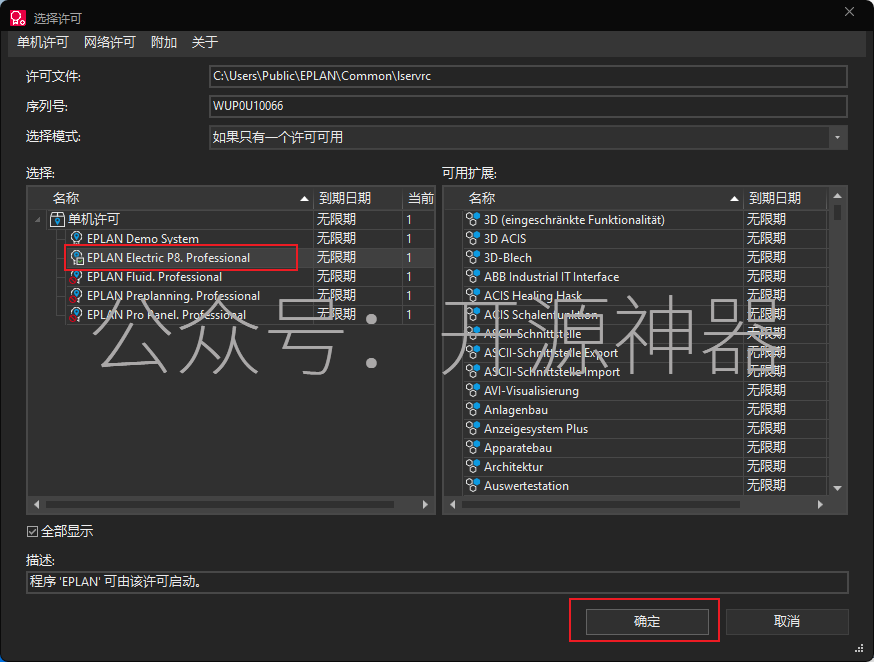Click the EPLAN Demo System license icon
The width and height of the screenshot is (874, 662).
(76, 238)
